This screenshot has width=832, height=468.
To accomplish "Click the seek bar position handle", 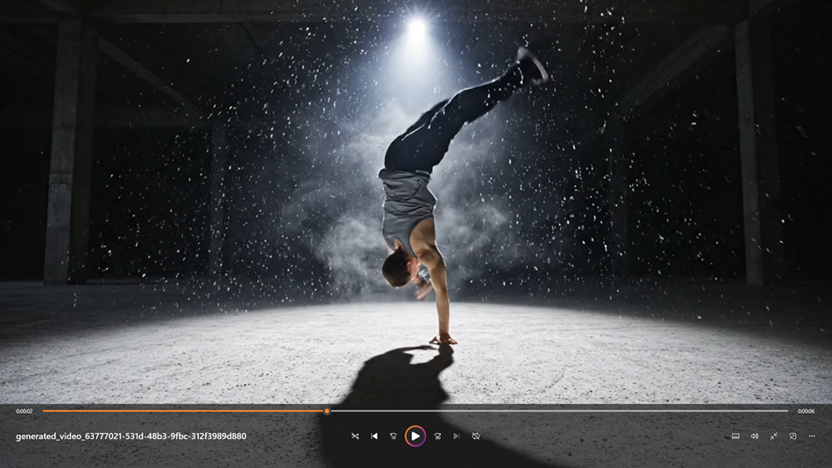I will 327,411.
